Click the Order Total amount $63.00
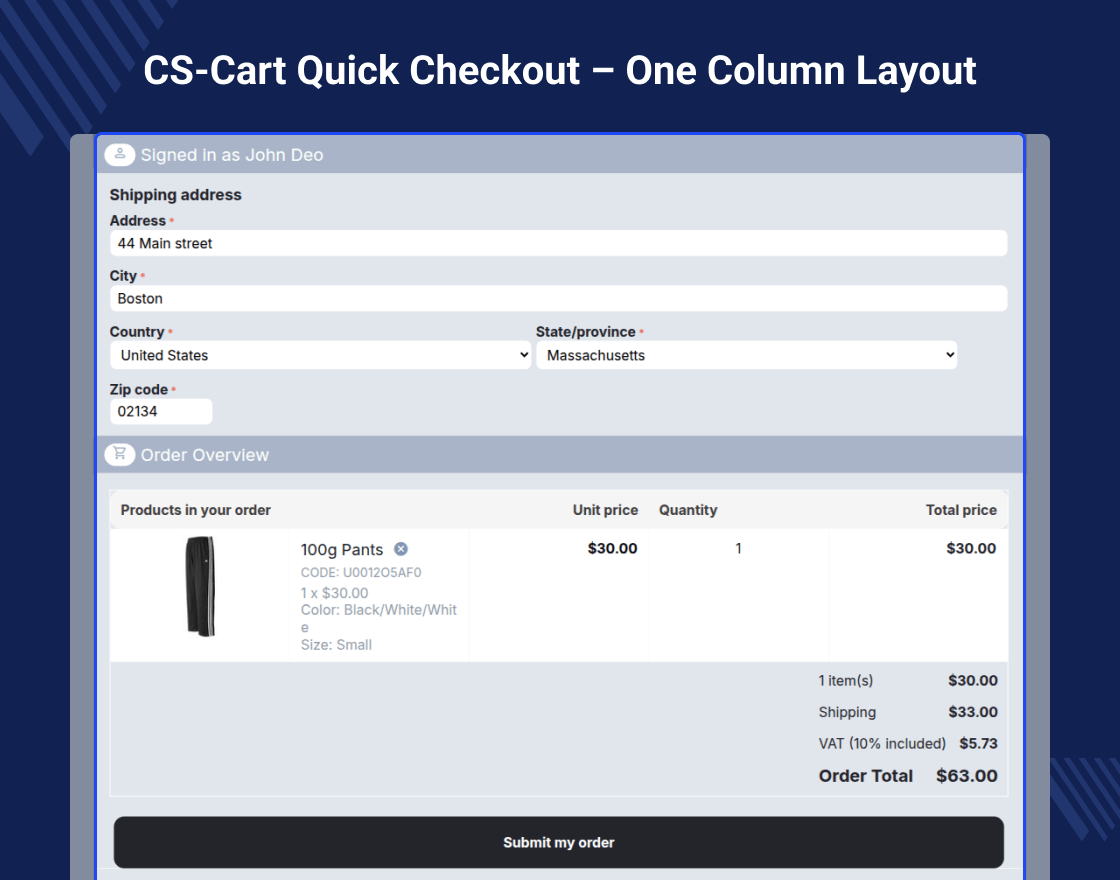 pyautogui.click(x=966, y=776)
